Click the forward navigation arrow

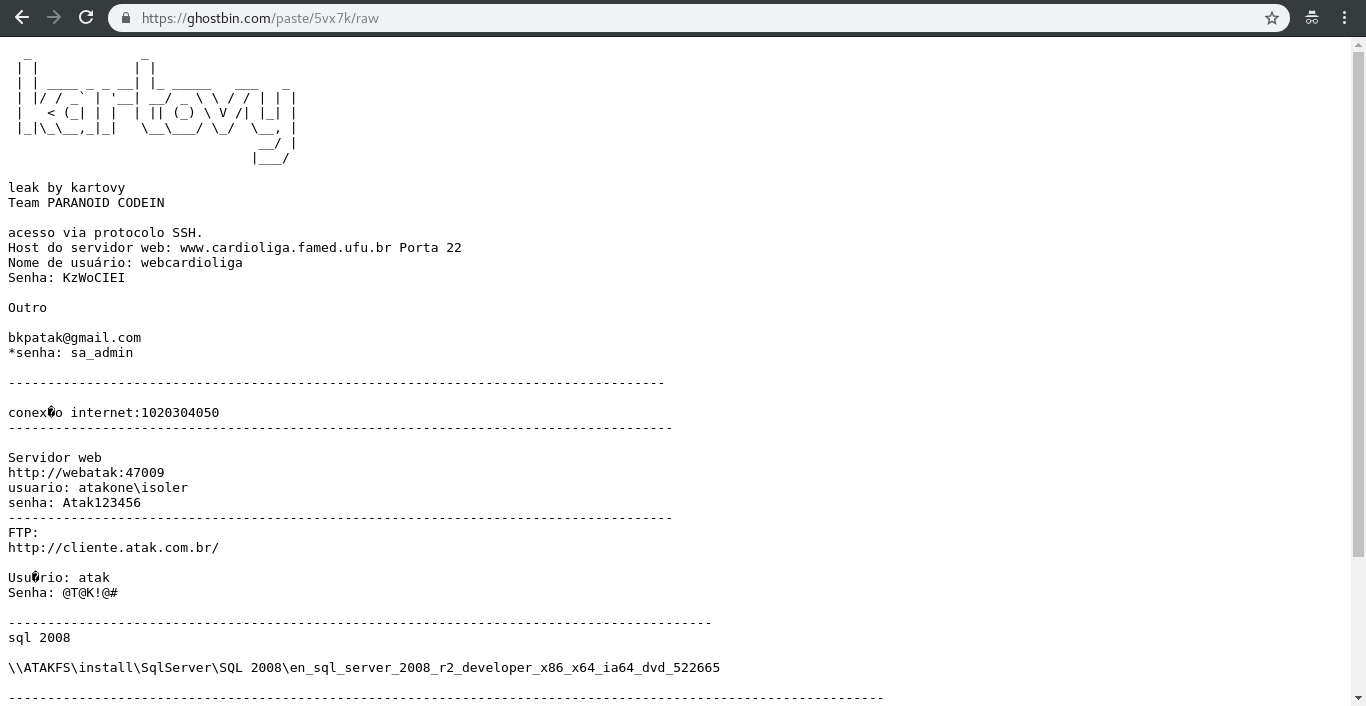(x=54, y=17)
